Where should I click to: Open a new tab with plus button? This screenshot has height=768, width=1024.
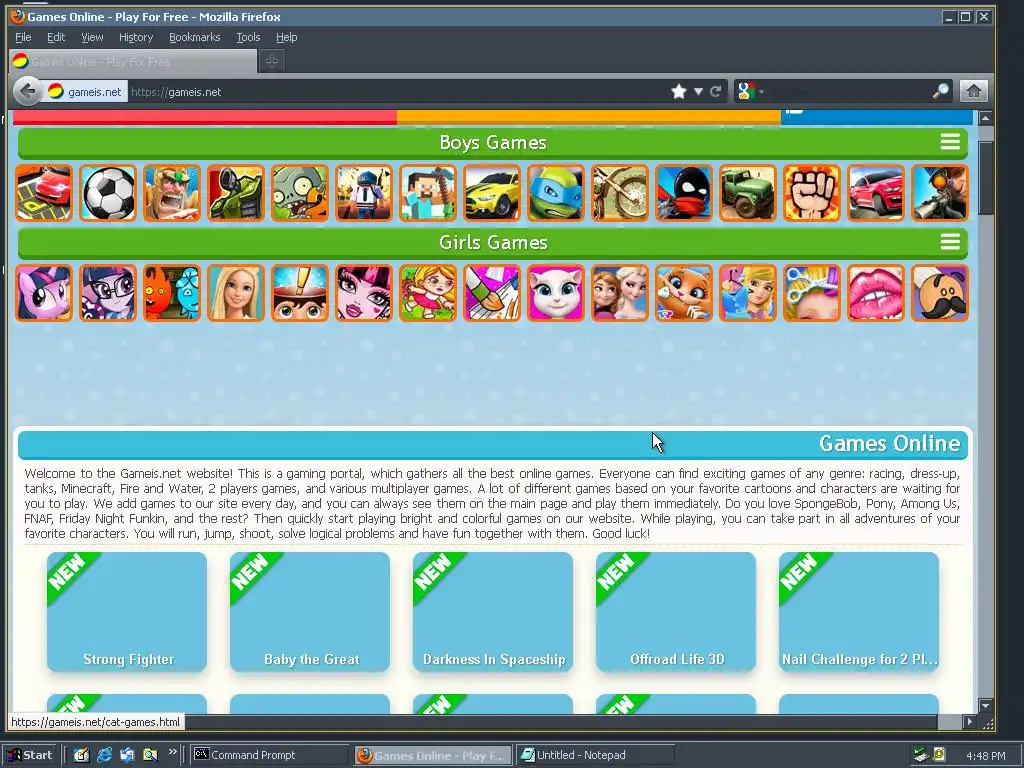(272, 61)
